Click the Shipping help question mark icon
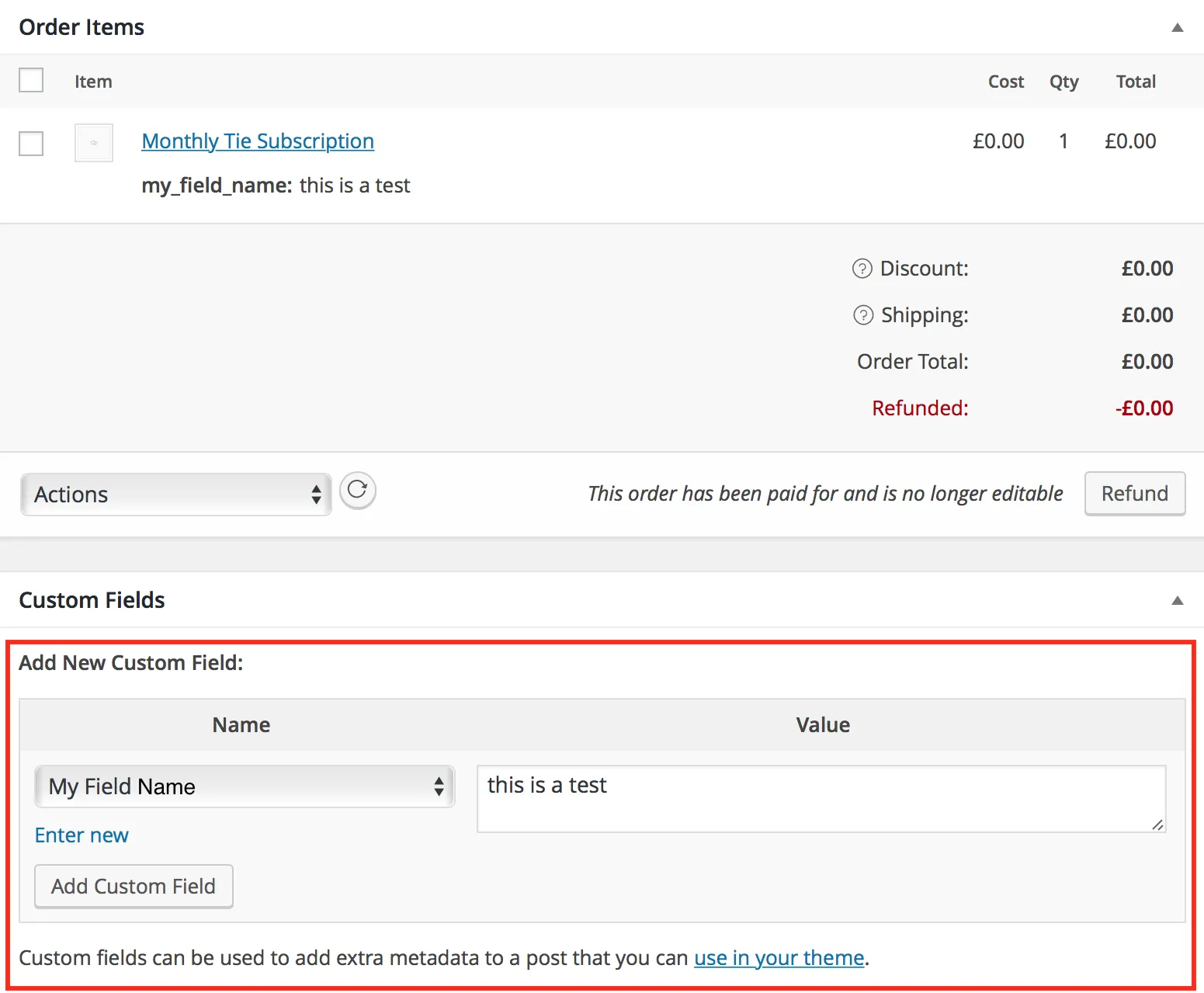The width and height of the screenshot is (1204, 993). click(x=862, y=315)
